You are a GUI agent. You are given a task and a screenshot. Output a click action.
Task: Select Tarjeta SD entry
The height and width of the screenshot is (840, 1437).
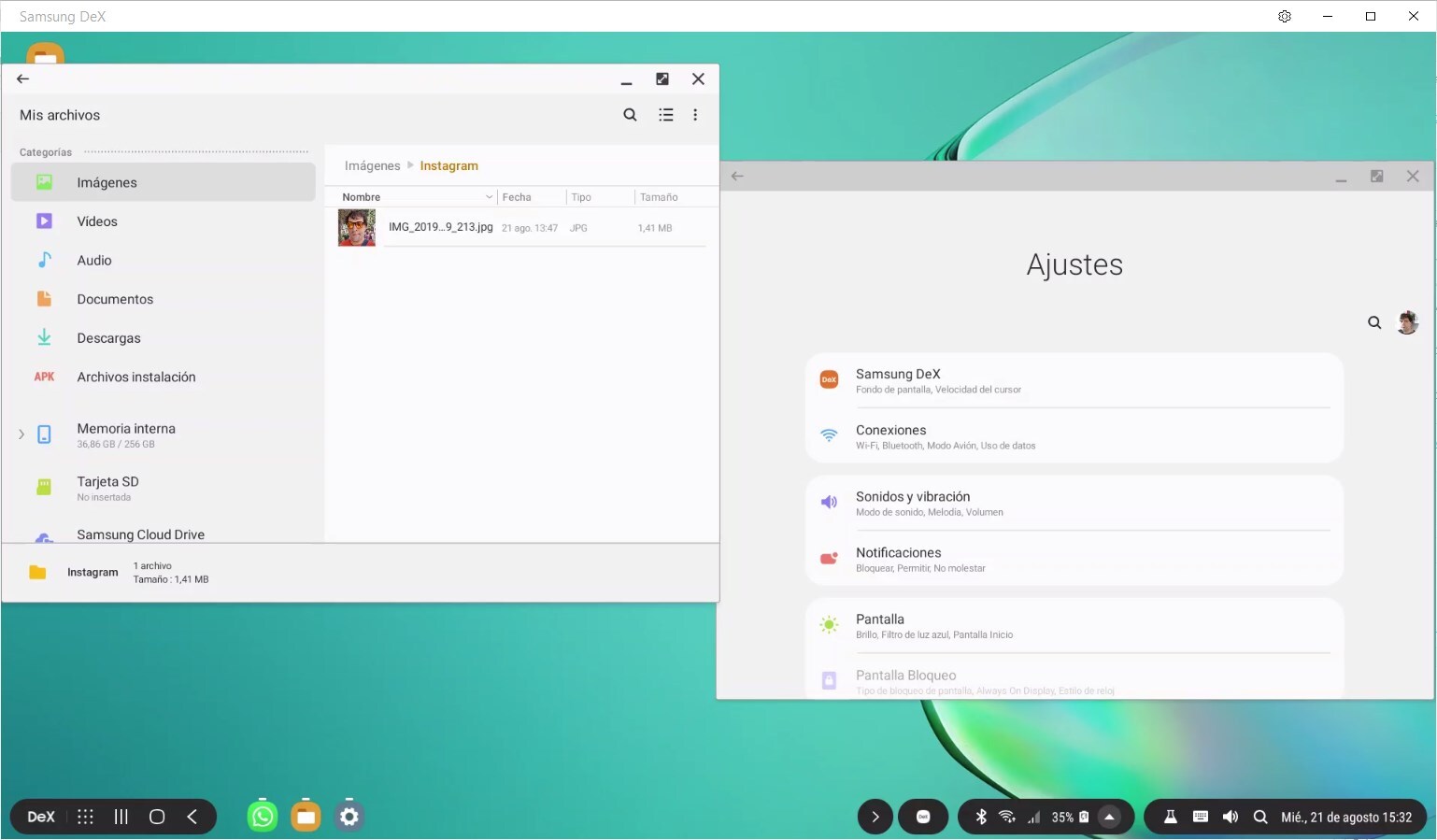163,488
